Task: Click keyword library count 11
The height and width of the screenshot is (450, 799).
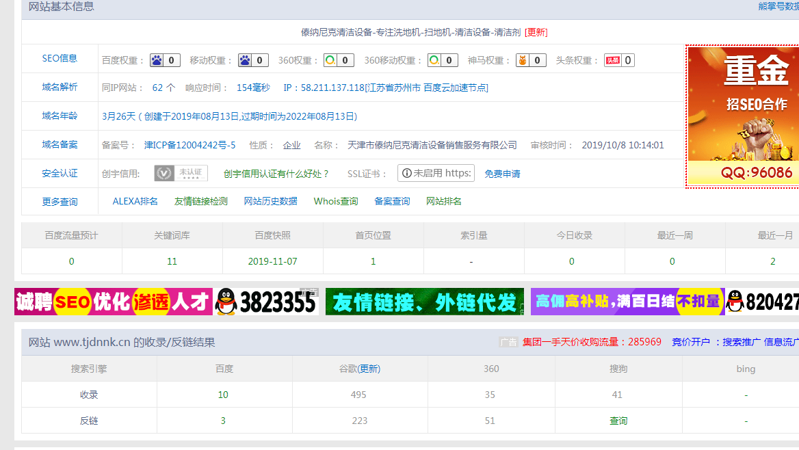Action: tap(172, 261)
